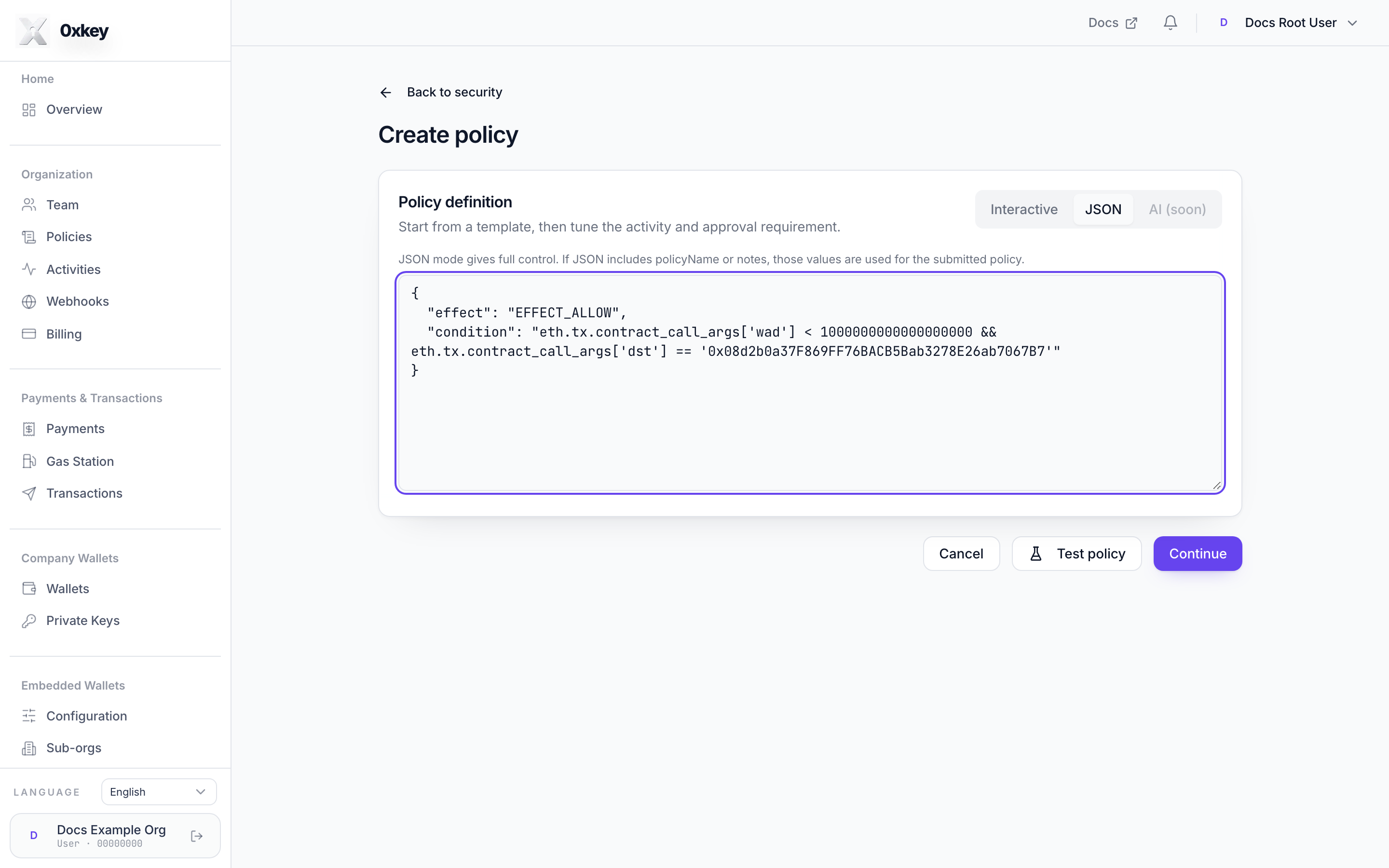Open Overview via its grid icon
The image size is (1389, 868).
point(29,109)
